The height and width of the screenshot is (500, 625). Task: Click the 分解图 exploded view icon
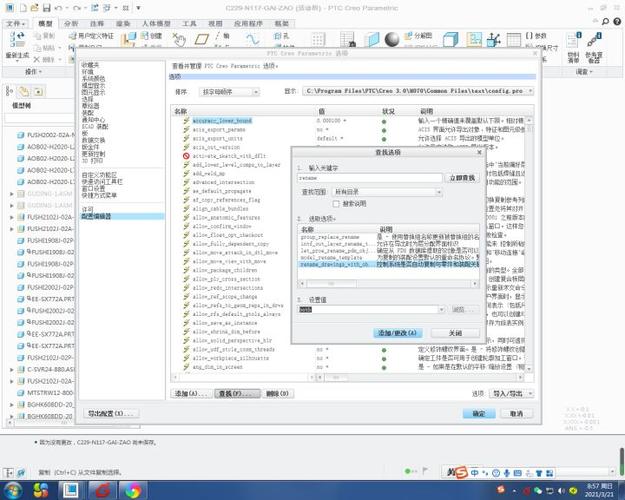coord(418,36)
